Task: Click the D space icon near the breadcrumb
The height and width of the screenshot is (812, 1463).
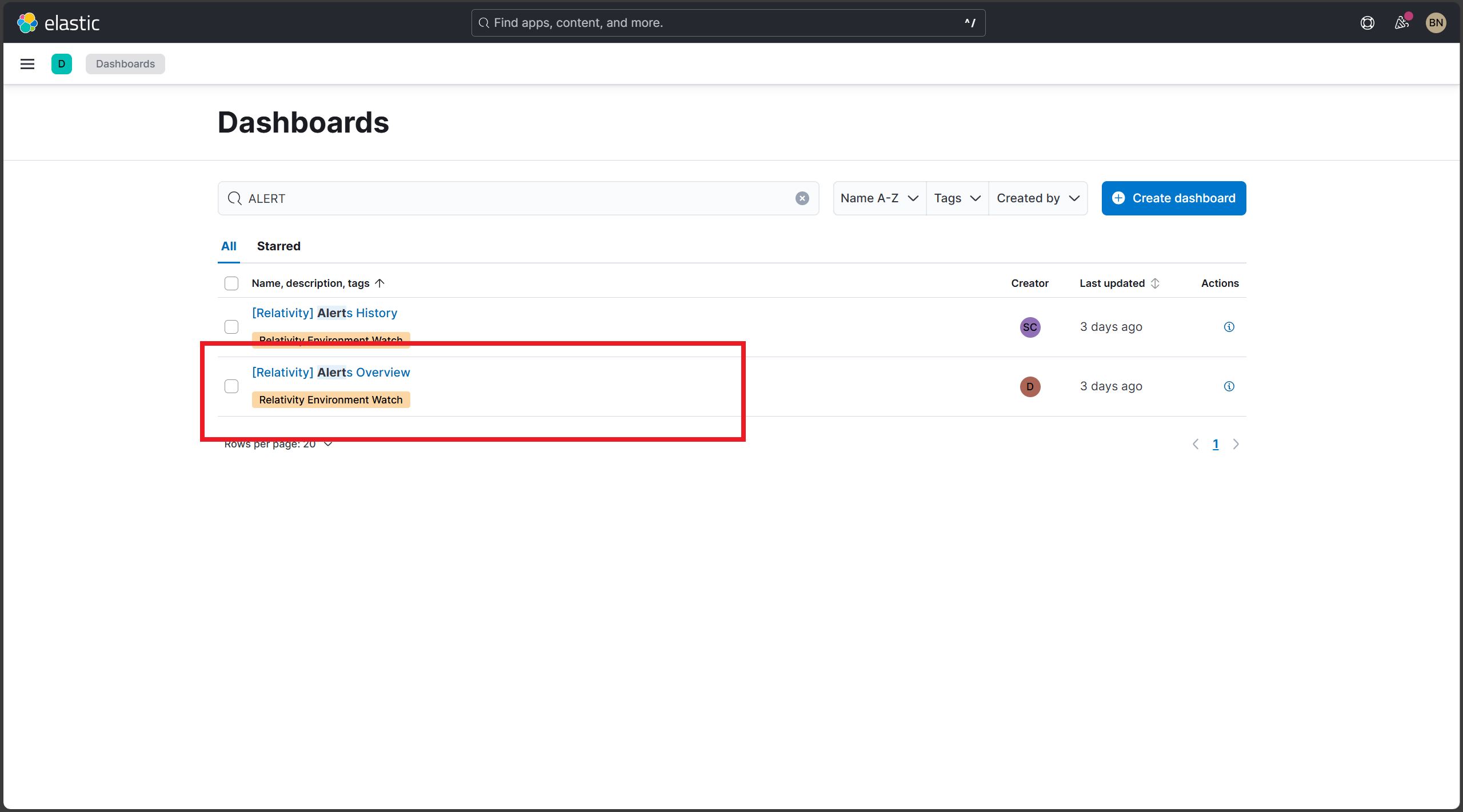Action: 62,63
